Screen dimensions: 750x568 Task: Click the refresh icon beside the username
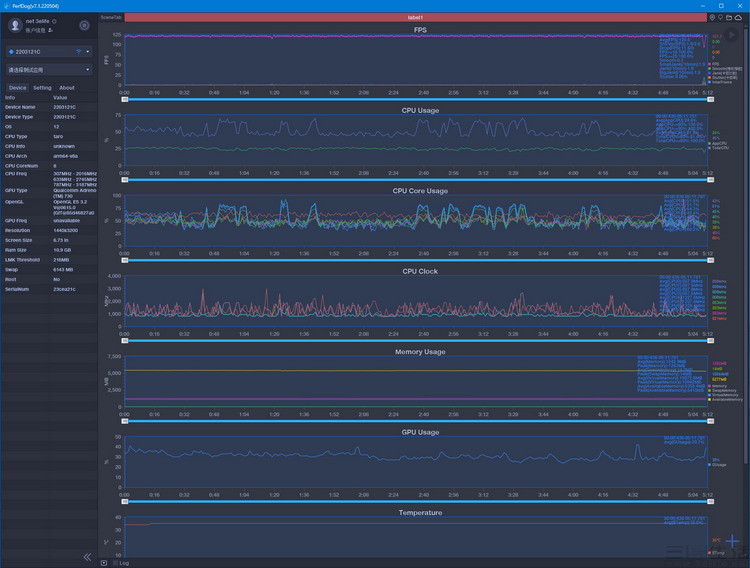54,21
